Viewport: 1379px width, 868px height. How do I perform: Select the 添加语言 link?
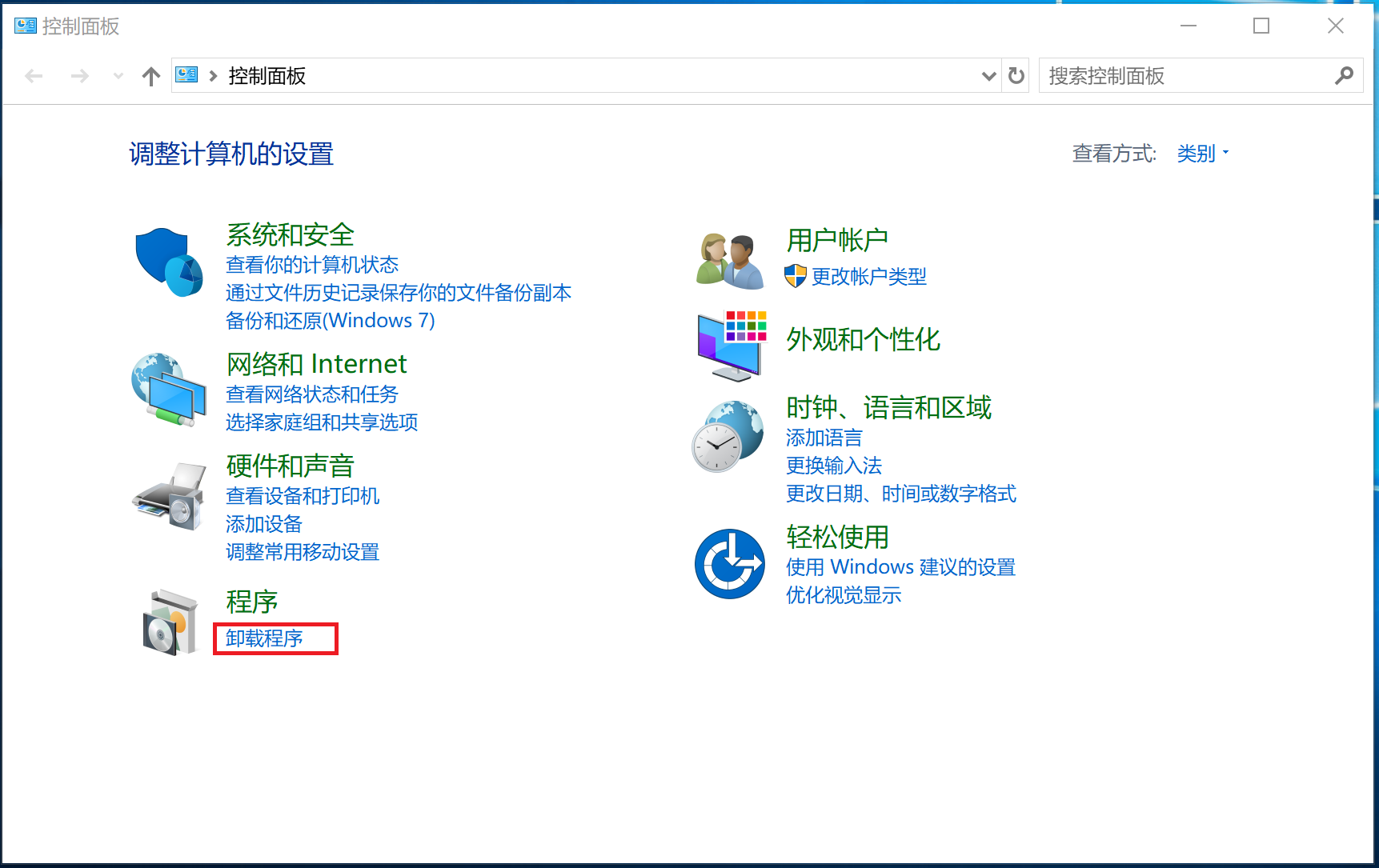[x=824, y=438]
